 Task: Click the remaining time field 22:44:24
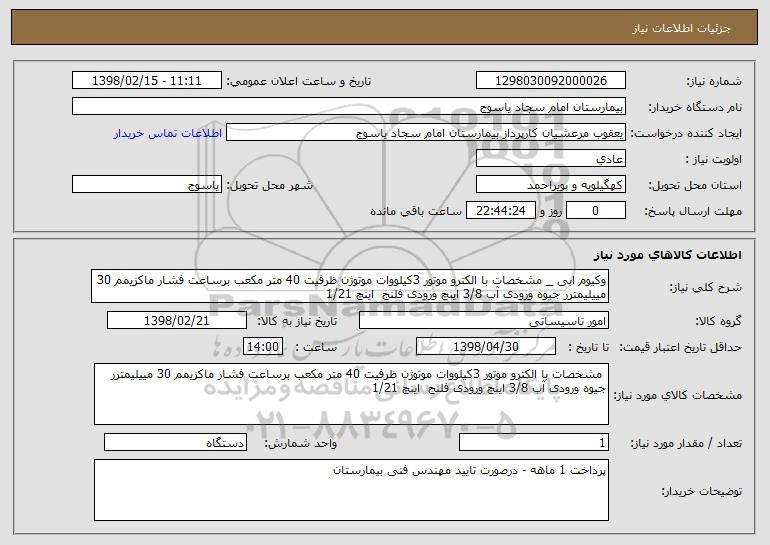[x=500, y=211]
